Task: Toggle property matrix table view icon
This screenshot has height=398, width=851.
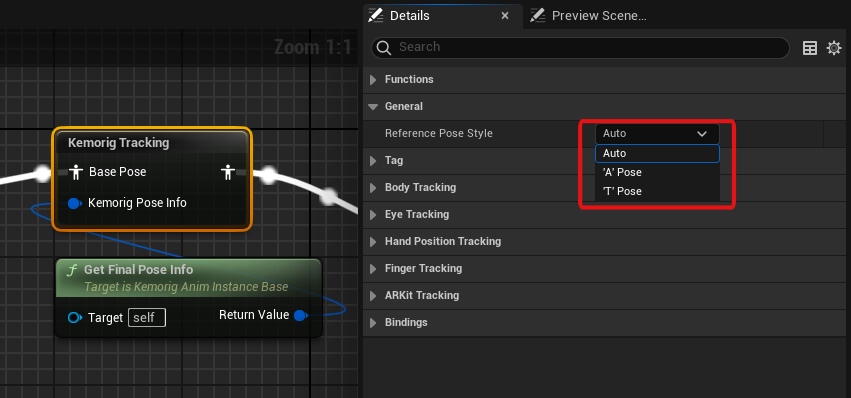Action: 809,48
